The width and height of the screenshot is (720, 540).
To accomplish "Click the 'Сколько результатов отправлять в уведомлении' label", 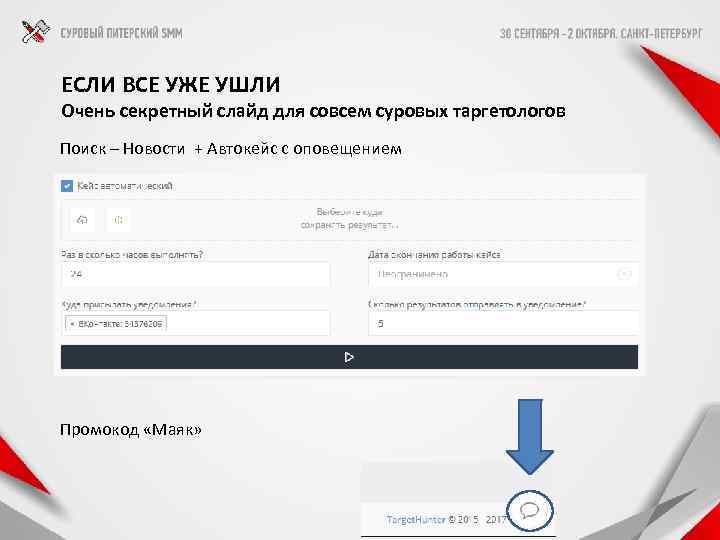I will [x=477, y=304].
